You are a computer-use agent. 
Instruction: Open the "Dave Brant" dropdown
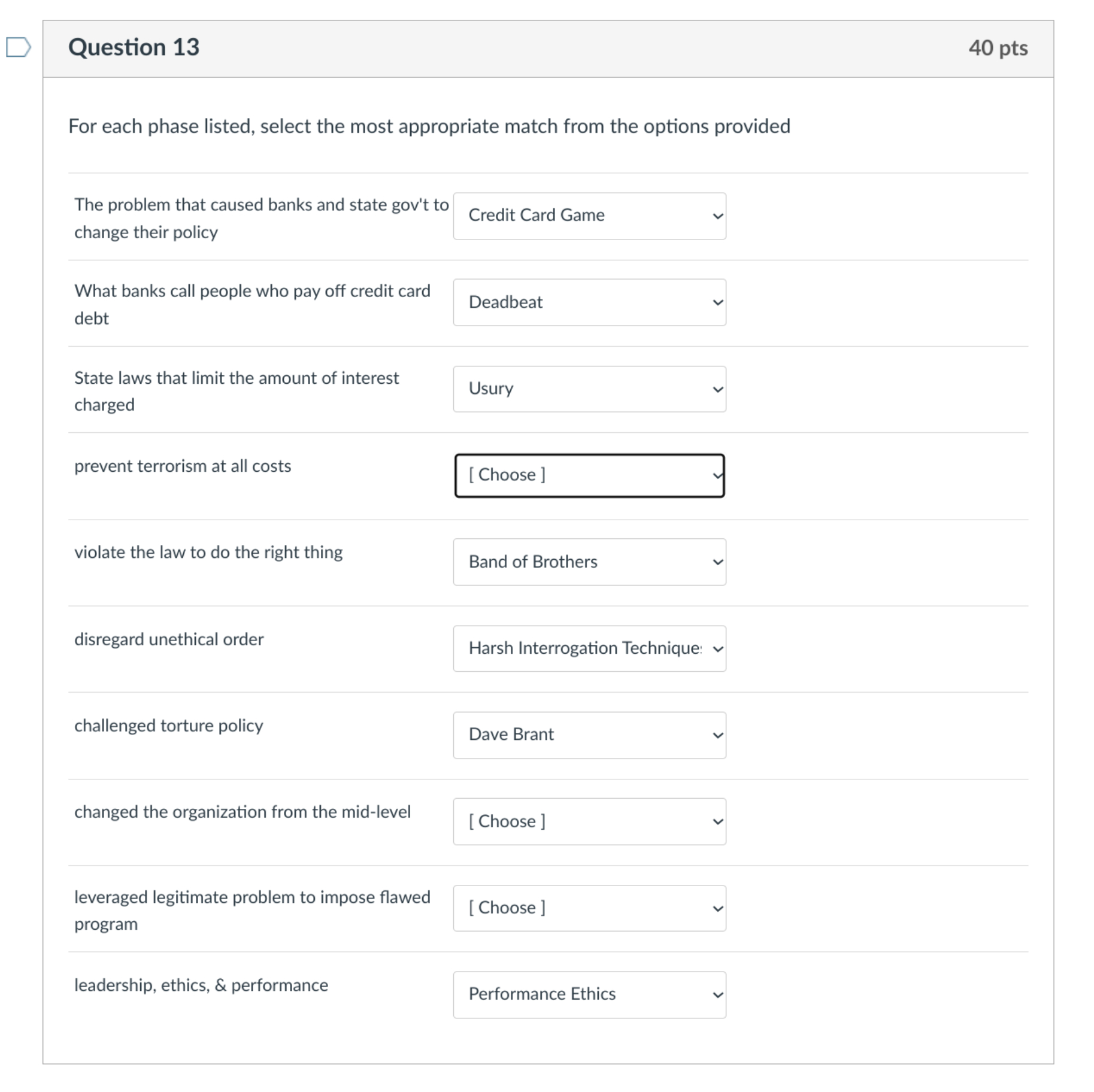(x=588, y=735)
